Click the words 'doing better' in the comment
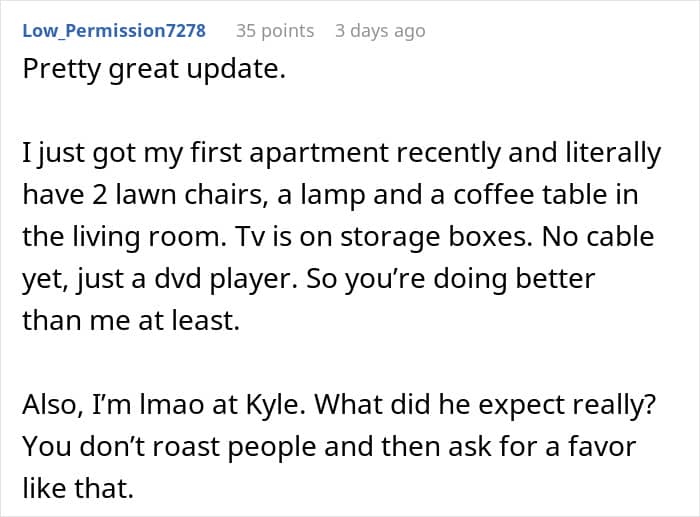 pos(514,279)
